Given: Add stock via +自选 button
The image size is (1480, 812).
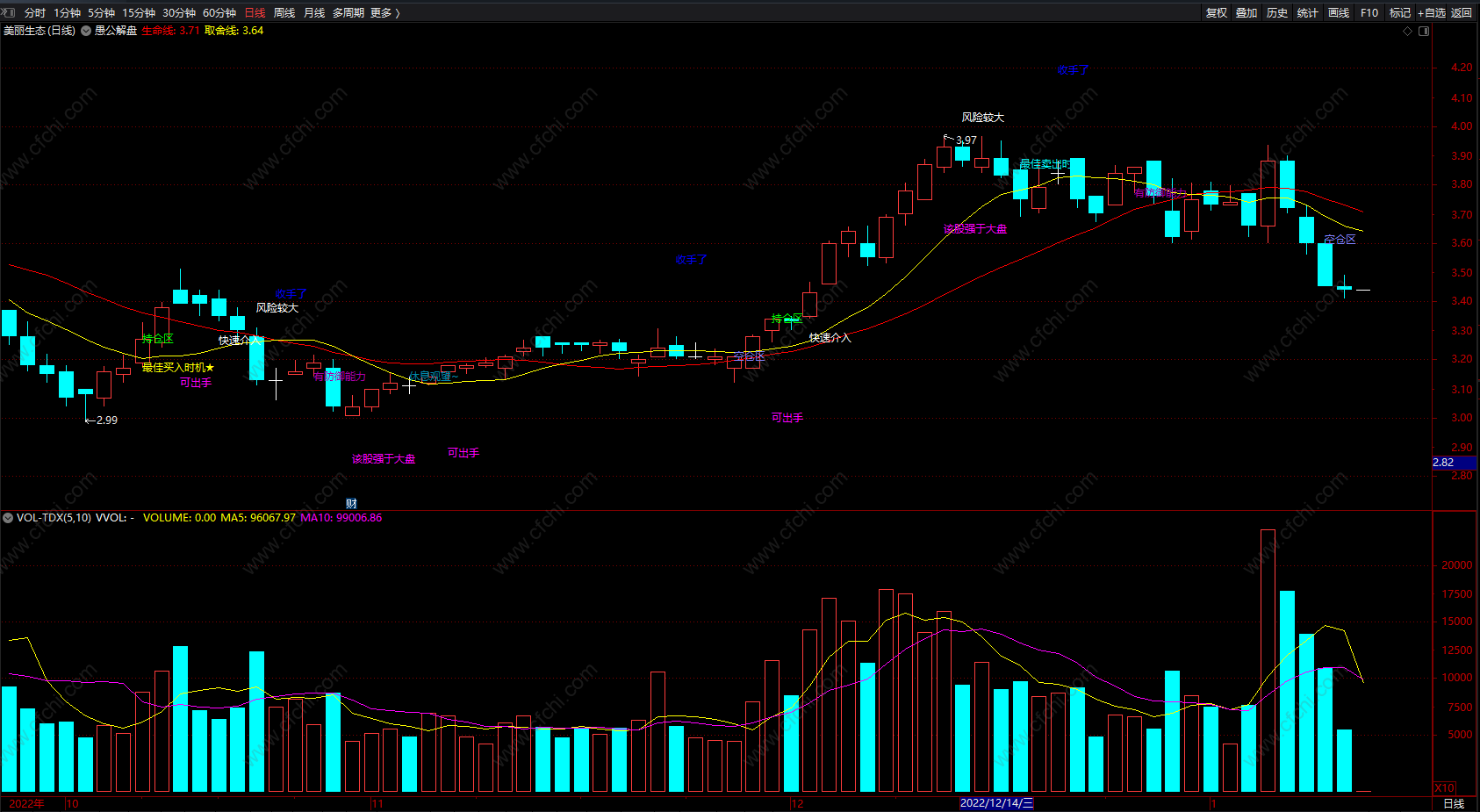Looking at the screenshot, I should pyautogui.click(x=1432, y=12).
